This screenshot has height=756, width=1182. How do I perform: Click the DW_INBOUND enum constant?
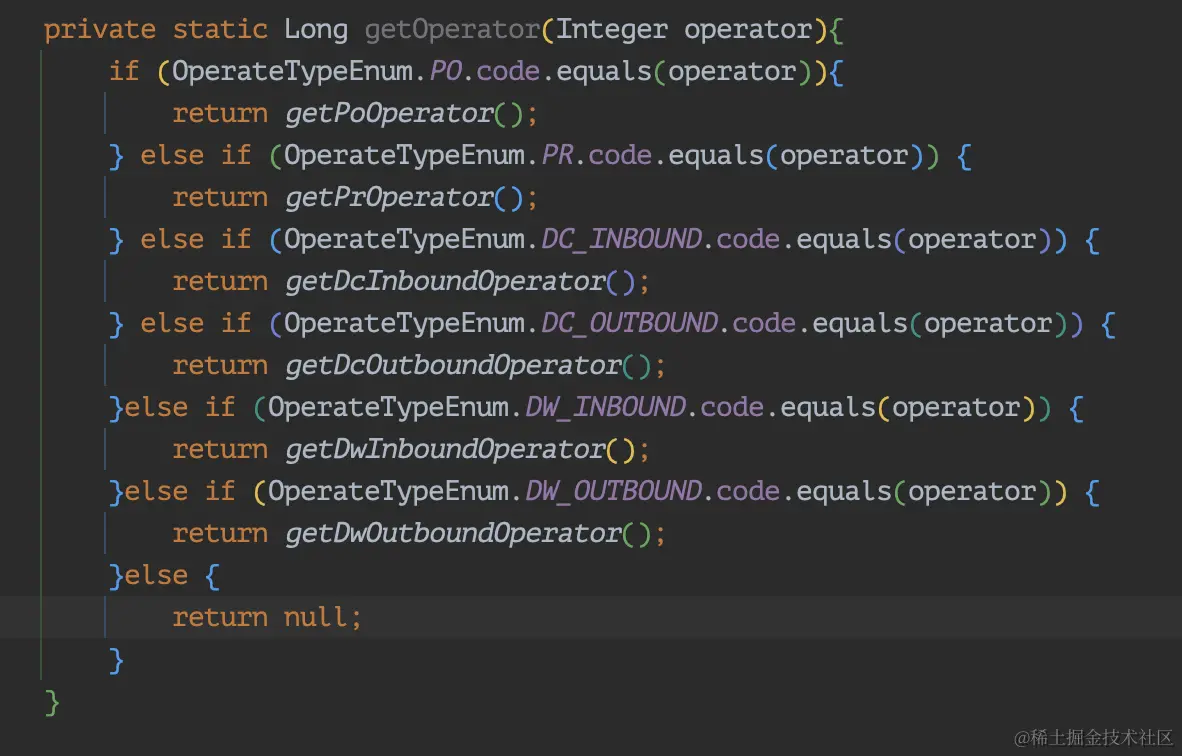(x=606, y=408)
